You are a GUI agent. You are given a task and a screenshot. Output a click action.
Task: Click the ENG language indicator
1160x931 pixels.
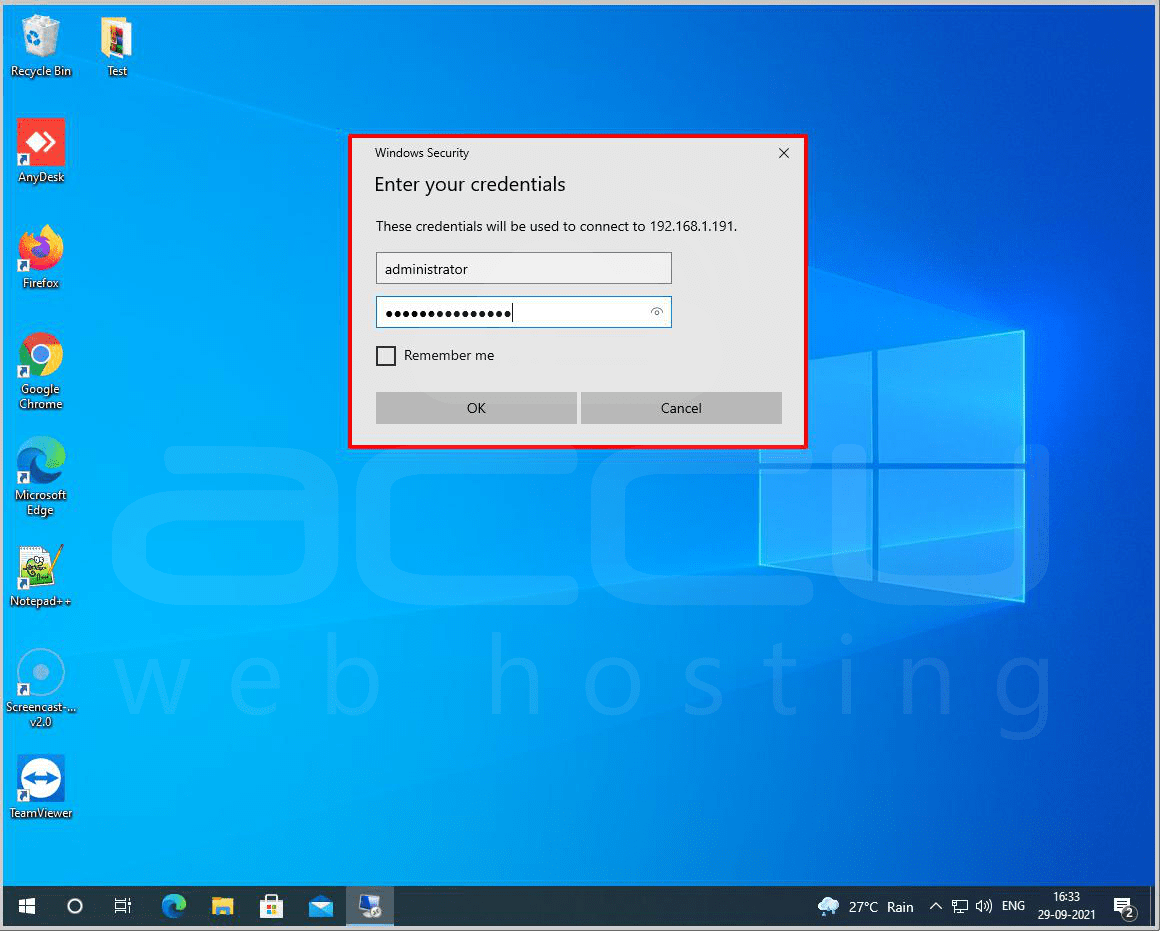coord(1013,907)
